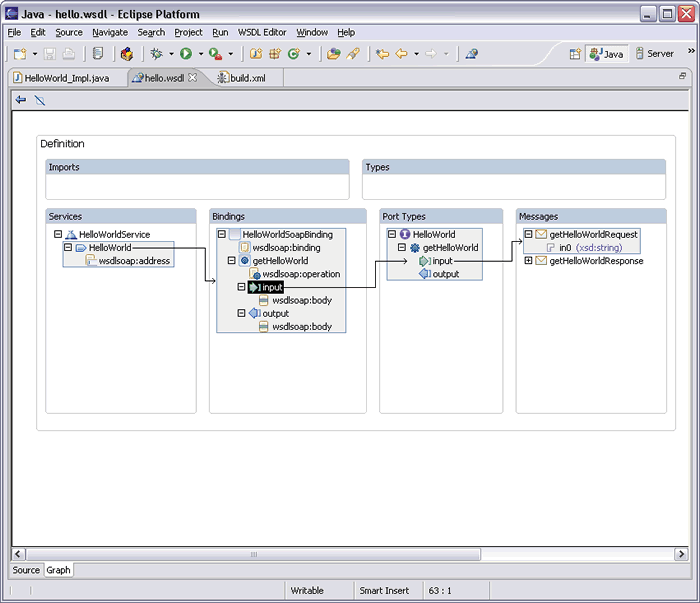
Task: Open the WSDL Editor menu
Action: pos(262,32)
